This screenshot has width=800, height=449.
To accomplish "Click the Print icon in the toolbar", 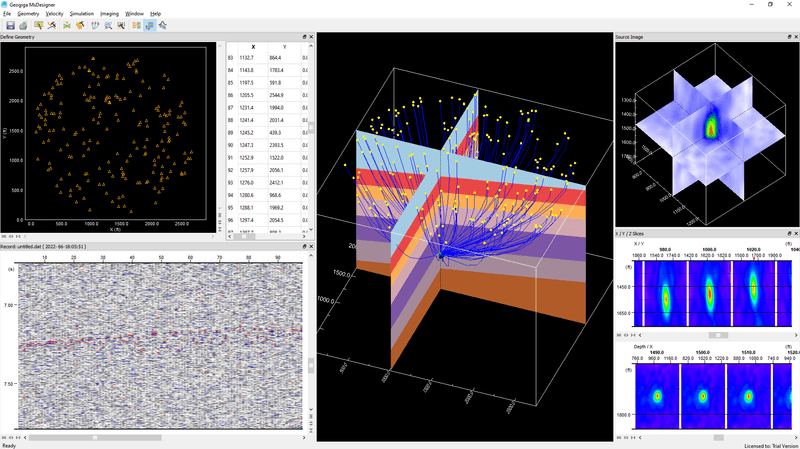I will 24,25.
